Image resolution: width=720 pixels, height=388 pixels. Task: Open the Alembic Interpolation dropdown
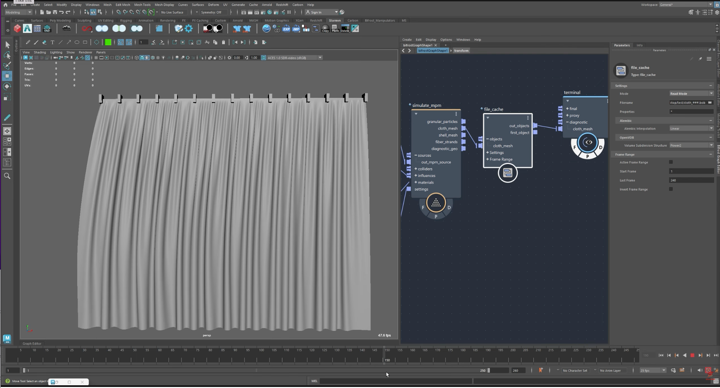coord(691,129)
